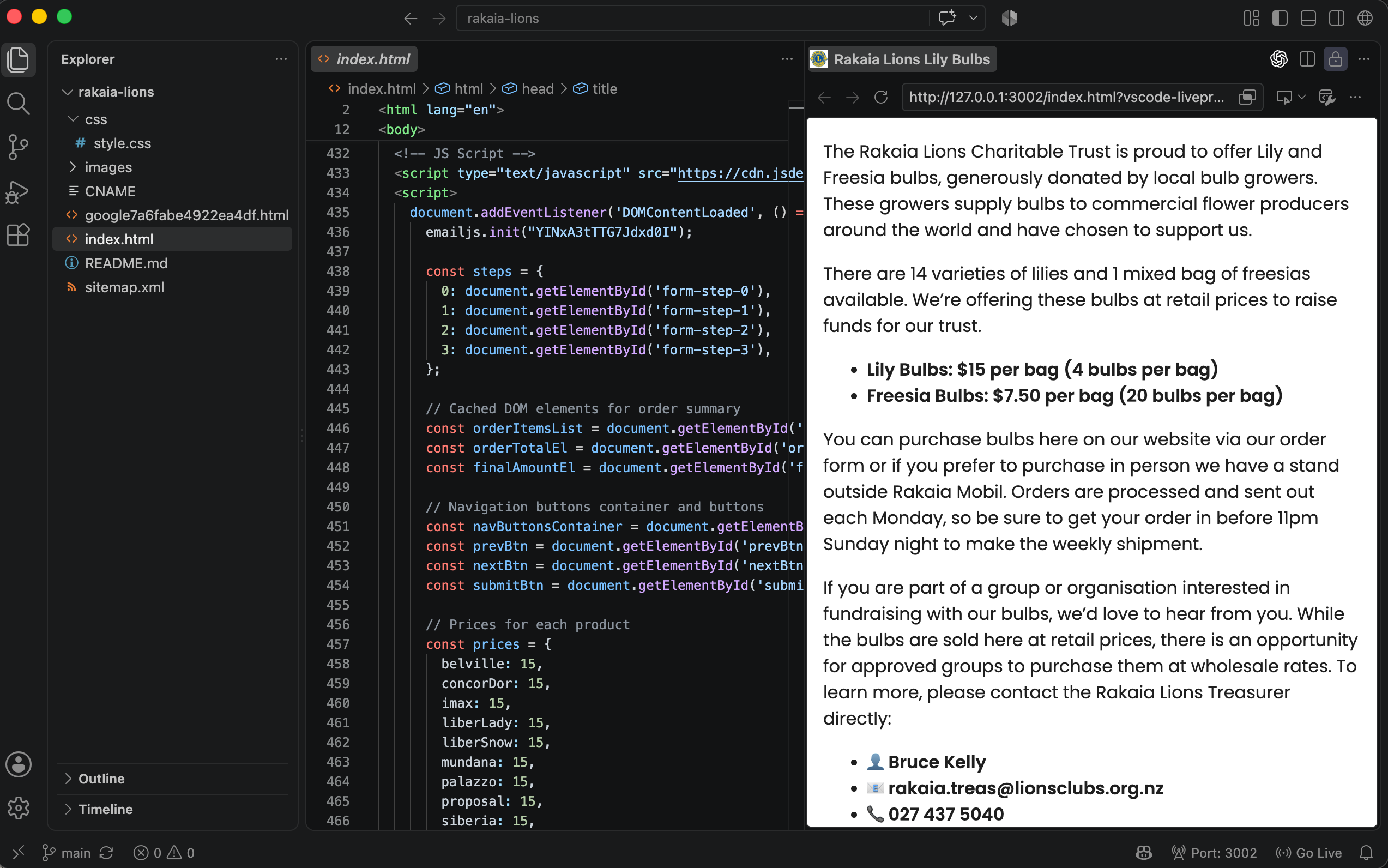Expand the images folder

point(172,167)
